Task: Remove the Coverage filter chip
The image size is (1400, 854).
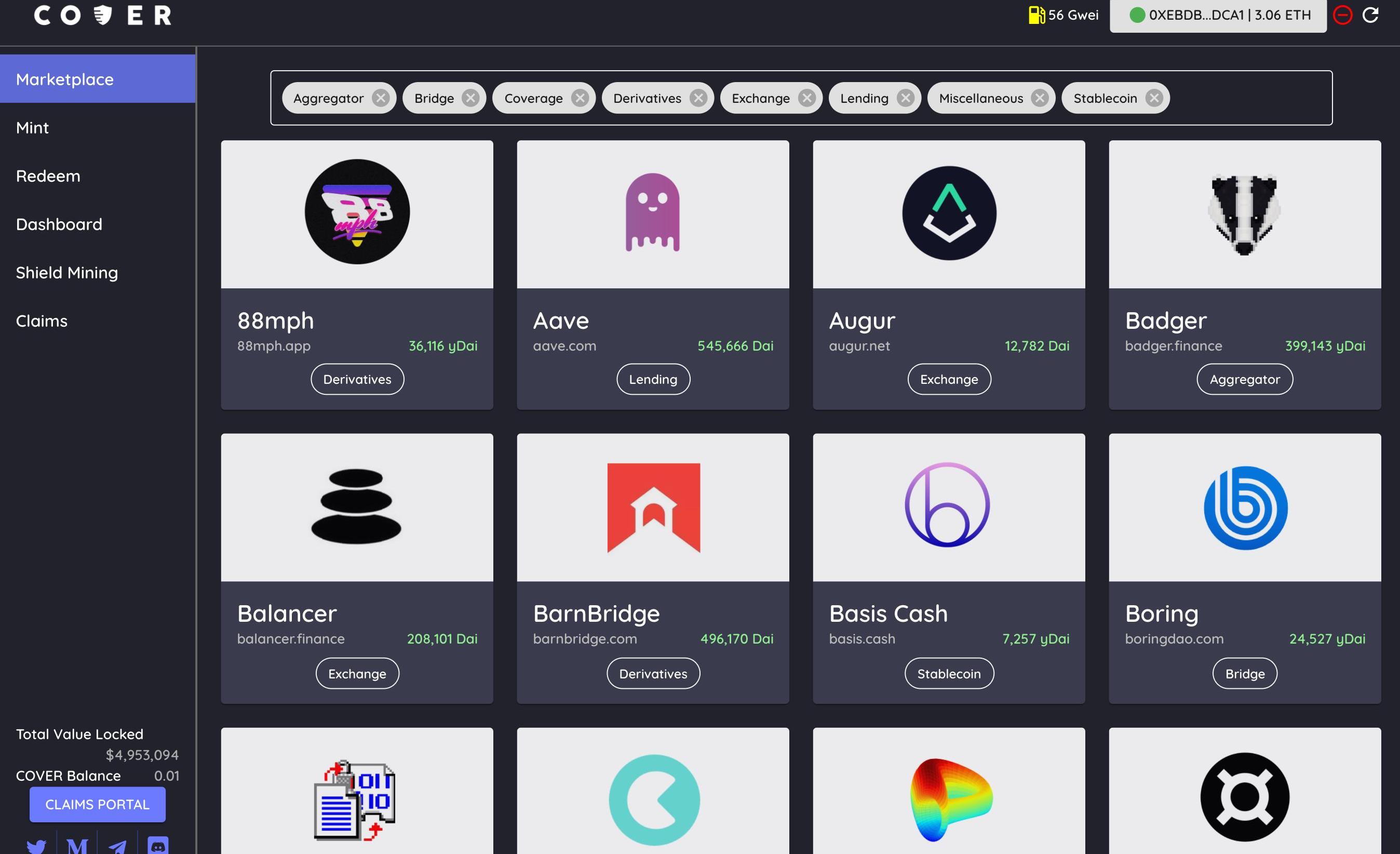Action: (x=580, y=98)
